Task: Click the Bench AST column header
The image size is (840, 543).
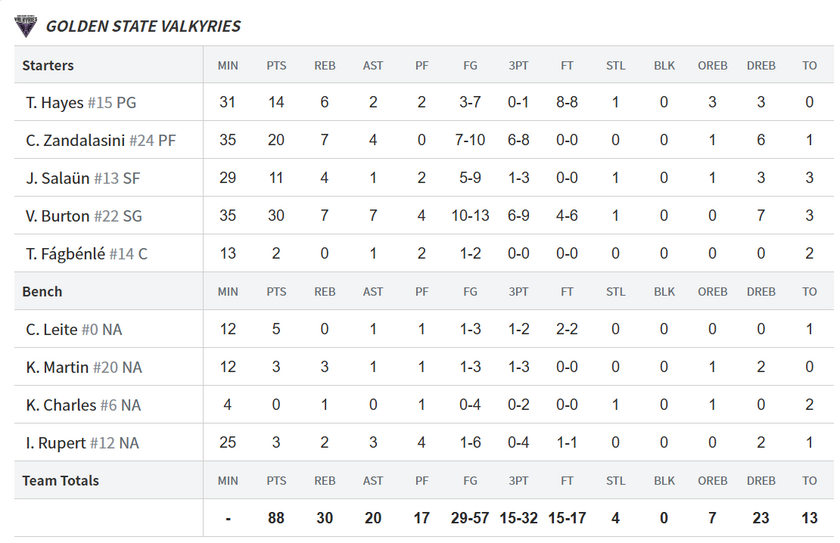Action: 373,292
